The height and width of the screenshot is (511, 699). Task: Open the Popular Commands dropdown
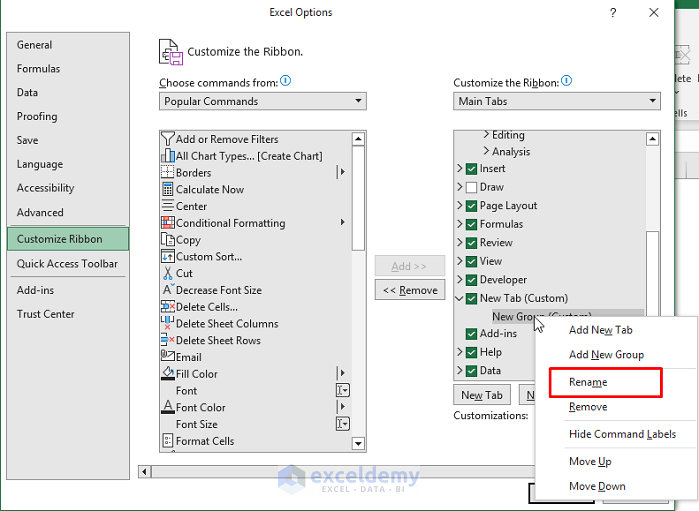pyautogui.click(x=263, y=101)
